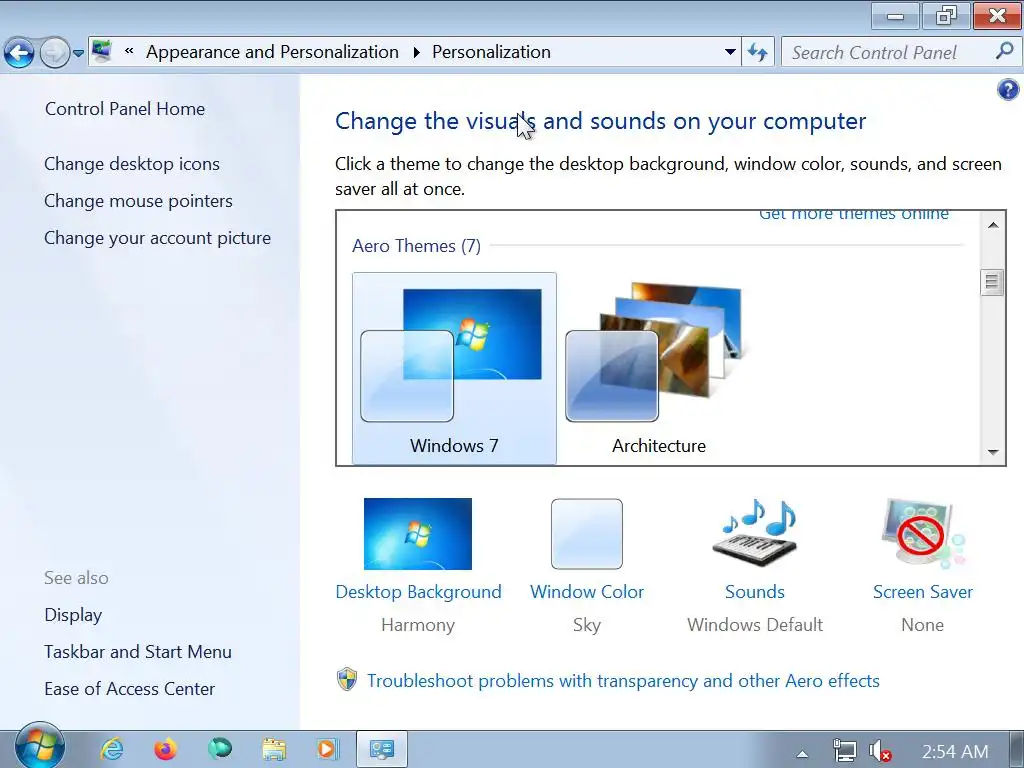This screenshot has height=768, width=1024.
Task: Open the Sounds text link
Action: click(755, 592)
